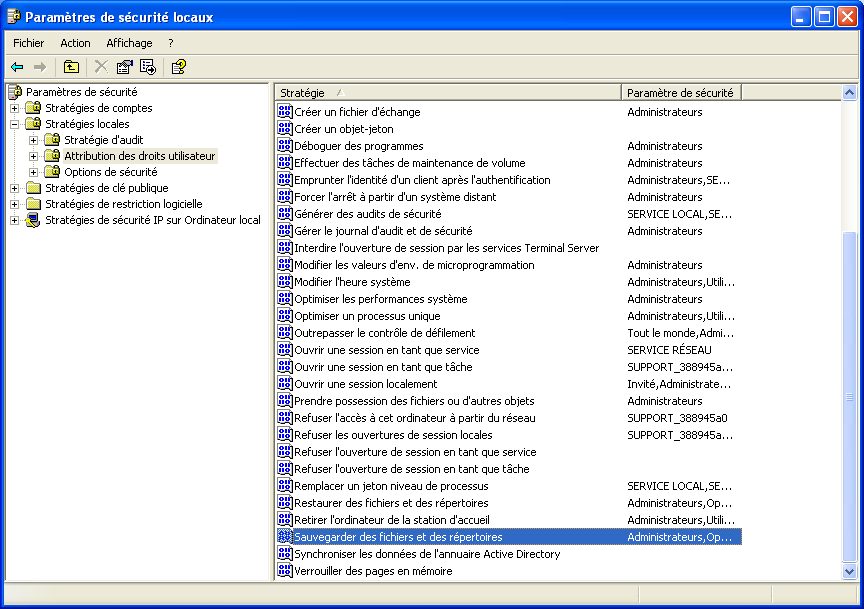Collapse the Stratégies locales node
Viewport: 864px width, 609px height.
click(14, 124)
